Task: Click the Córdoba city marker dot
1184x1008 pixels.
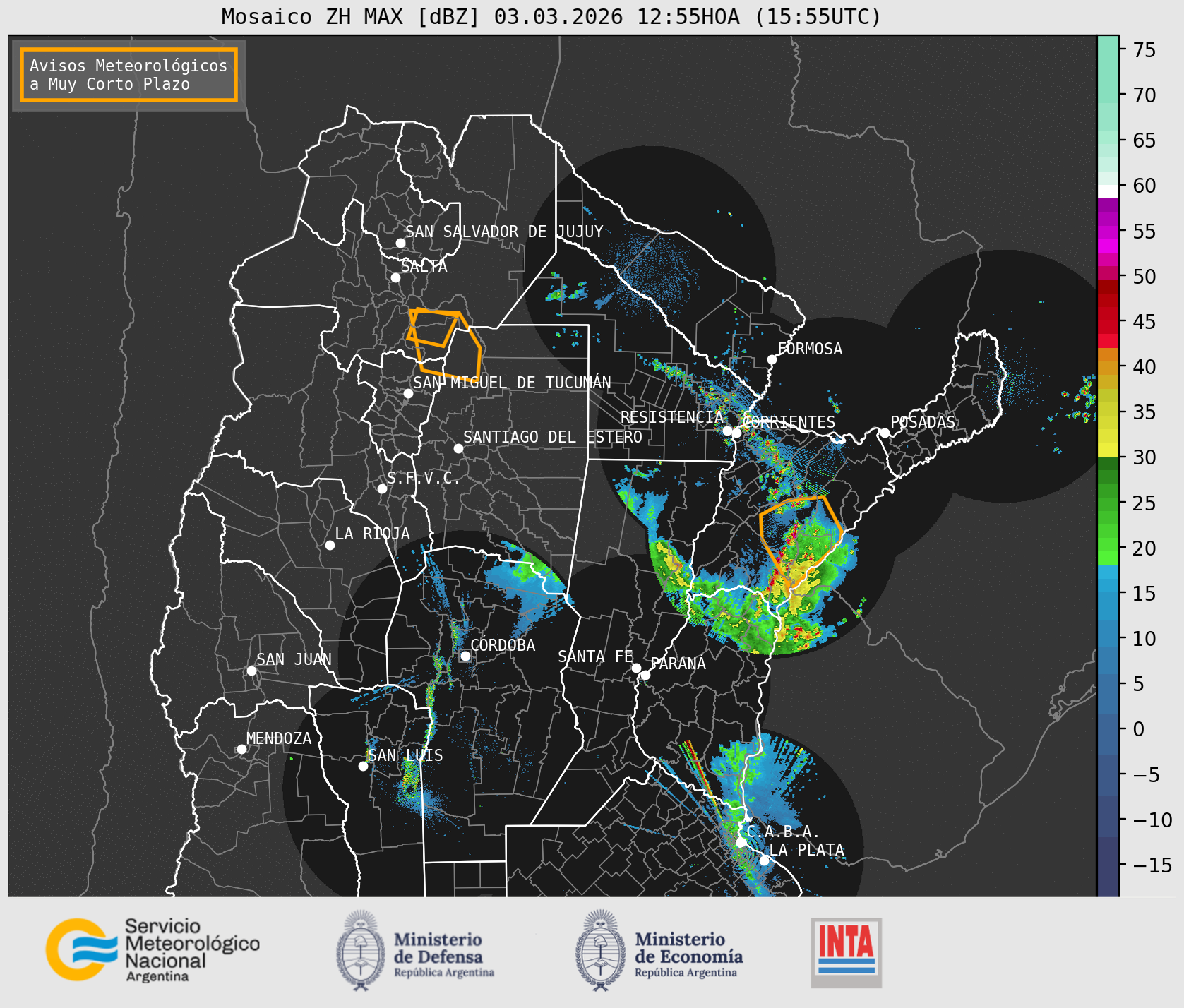Action: (465, 656)
